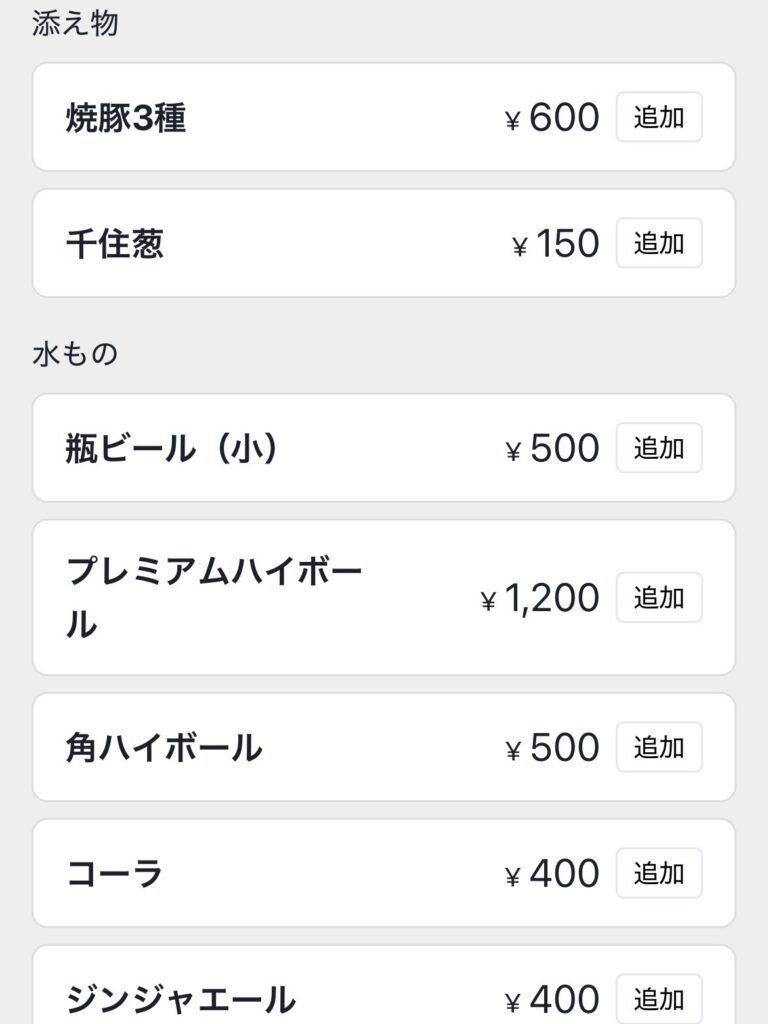
Task: Add 角ハイボール to the order
Action: point(658,747)
